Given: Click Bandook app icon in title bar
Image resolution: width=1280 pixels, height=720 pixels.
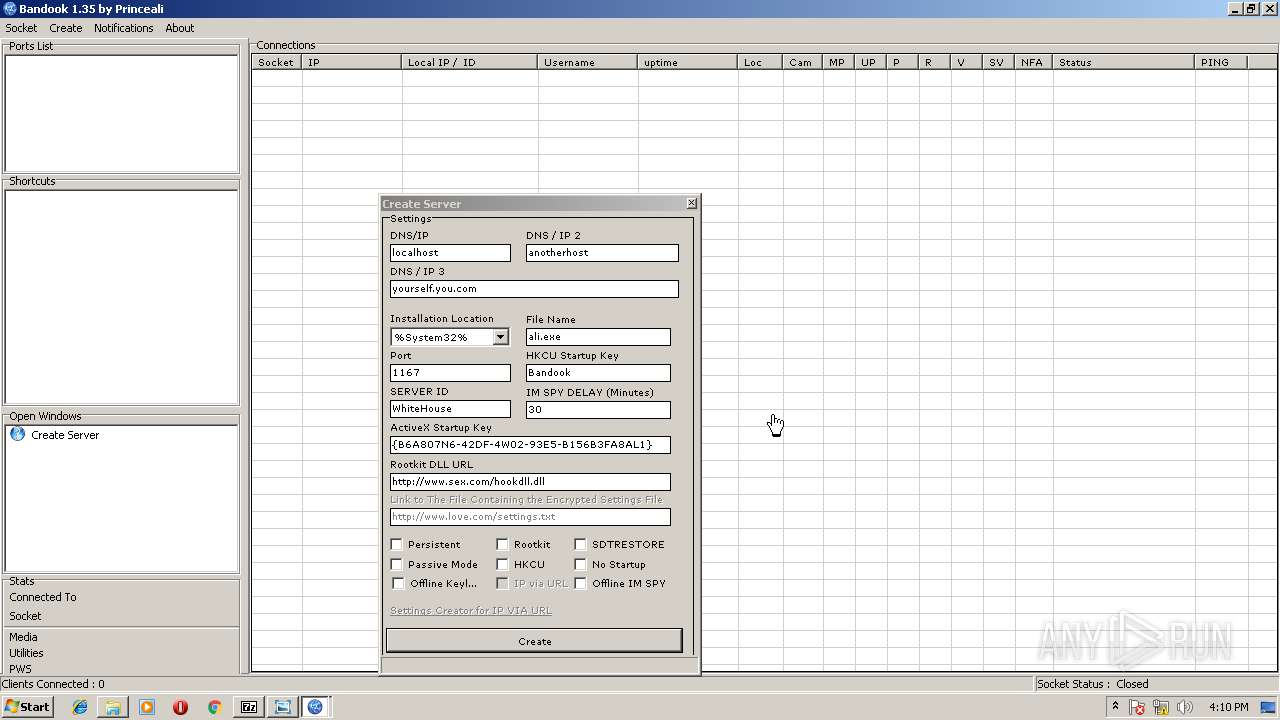Looking at the screenshot, I should [x=9, y=9].
